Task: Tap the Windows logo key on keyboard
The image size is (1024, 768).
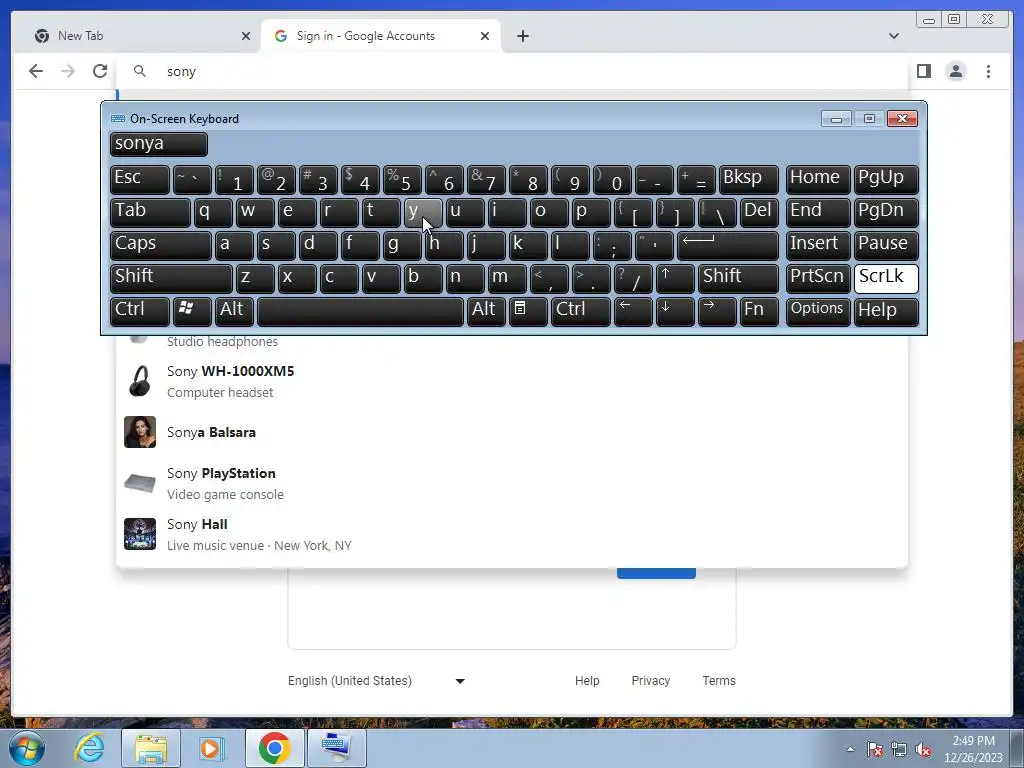Action: pos(192,310)
